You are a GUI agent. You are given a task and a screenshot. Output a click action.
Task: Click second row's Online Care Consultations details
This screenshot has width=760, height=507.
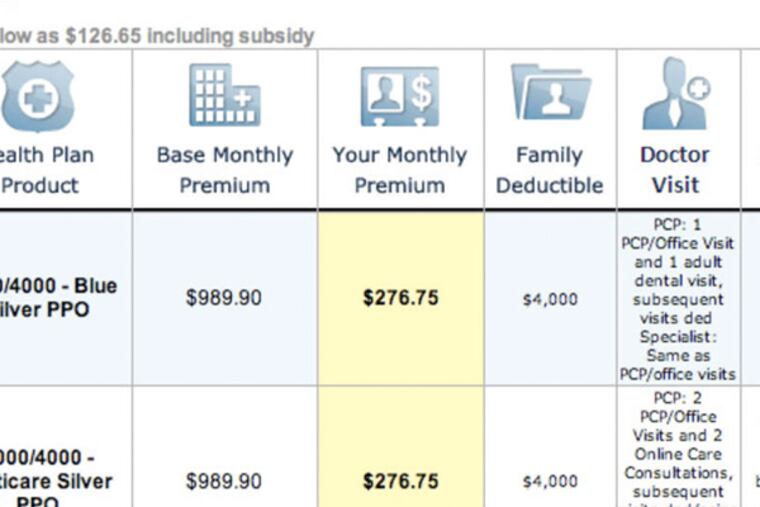pyautogui.click(x=676, y=463)
